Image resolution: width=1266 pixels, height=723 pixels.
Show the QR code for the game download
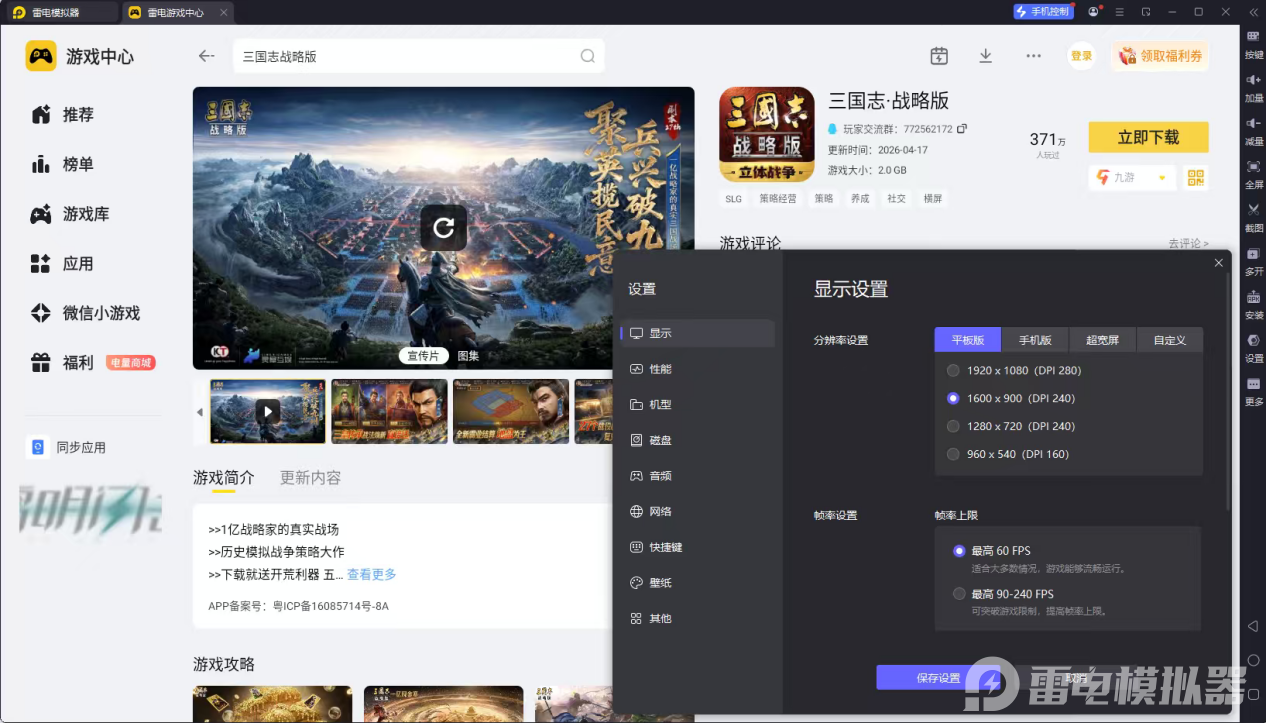pos(1196,177)
